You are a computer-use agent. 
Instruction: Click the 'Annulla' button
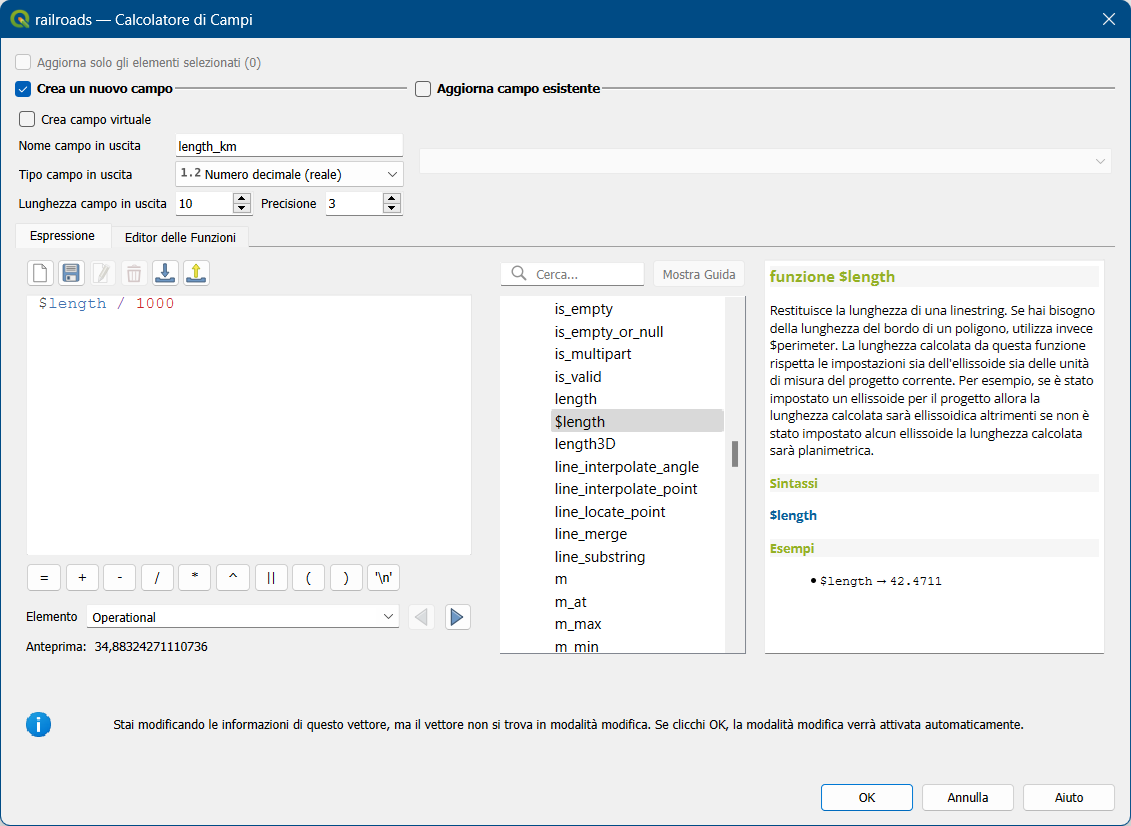point(967,797)
